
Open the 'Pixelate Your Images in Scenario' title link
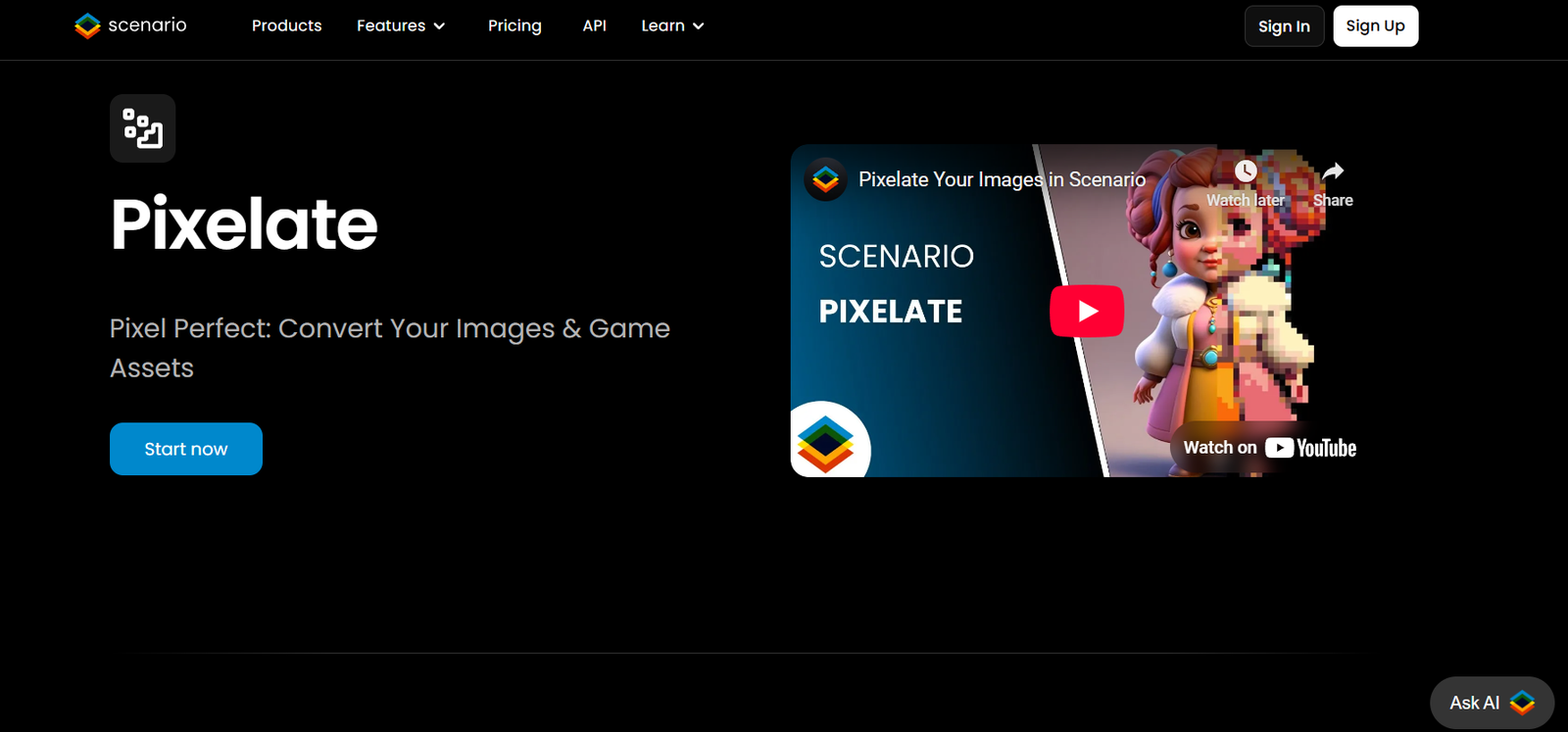coord(1002,179)
